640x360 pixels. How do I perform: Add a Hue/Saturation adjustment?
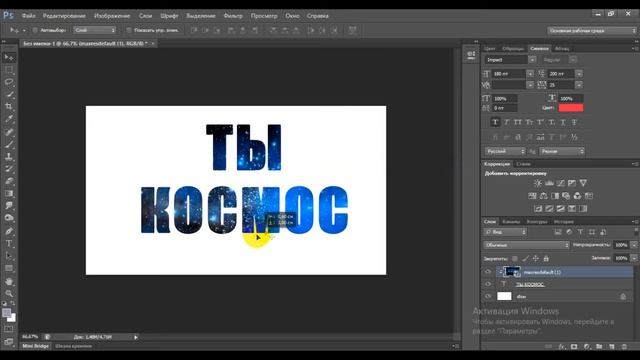click(532, 196)
